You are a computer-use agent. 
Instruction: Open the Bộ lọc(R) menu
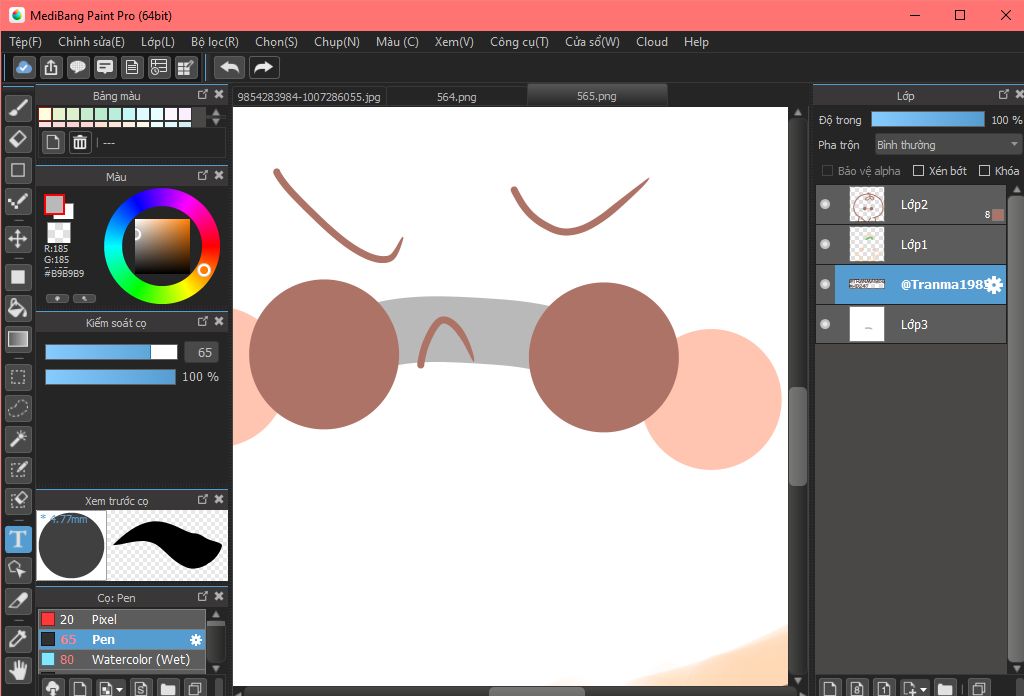[x=214, y=42]
